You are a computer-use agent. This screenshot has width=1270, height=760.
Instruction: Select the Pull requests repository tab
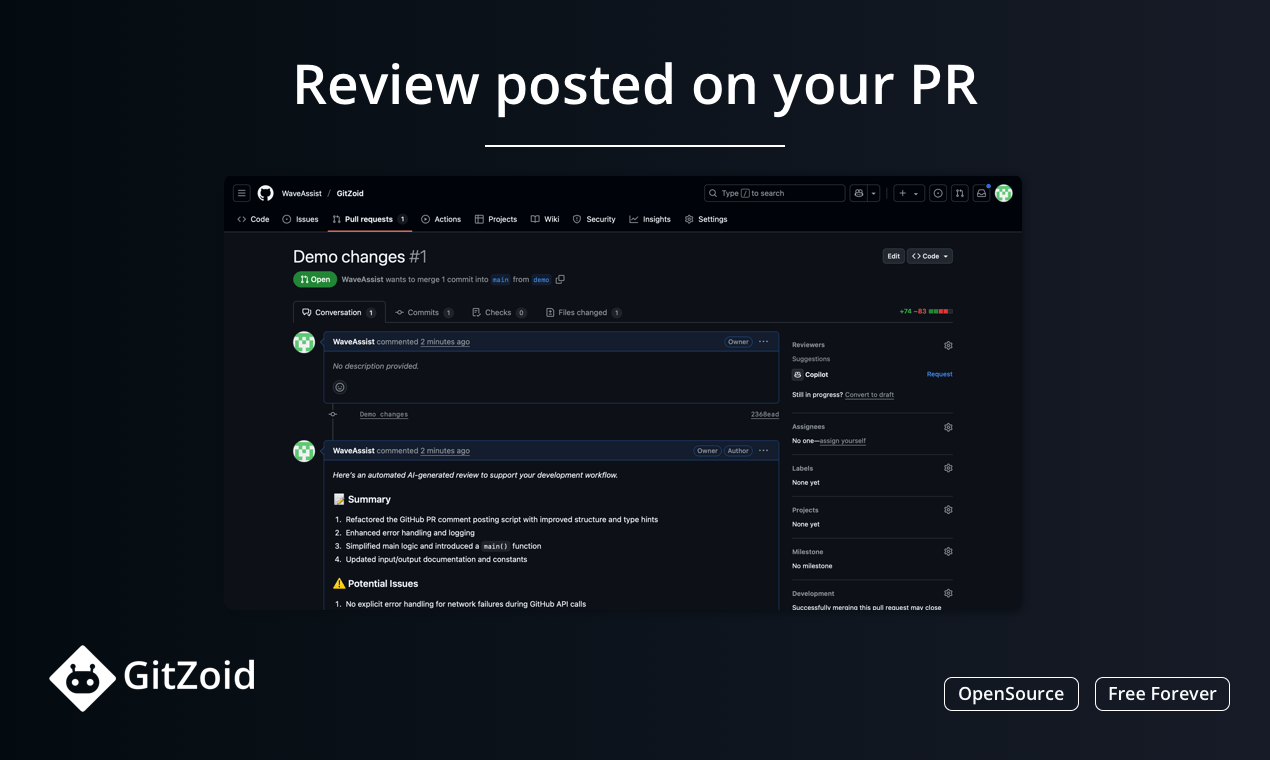370,219
